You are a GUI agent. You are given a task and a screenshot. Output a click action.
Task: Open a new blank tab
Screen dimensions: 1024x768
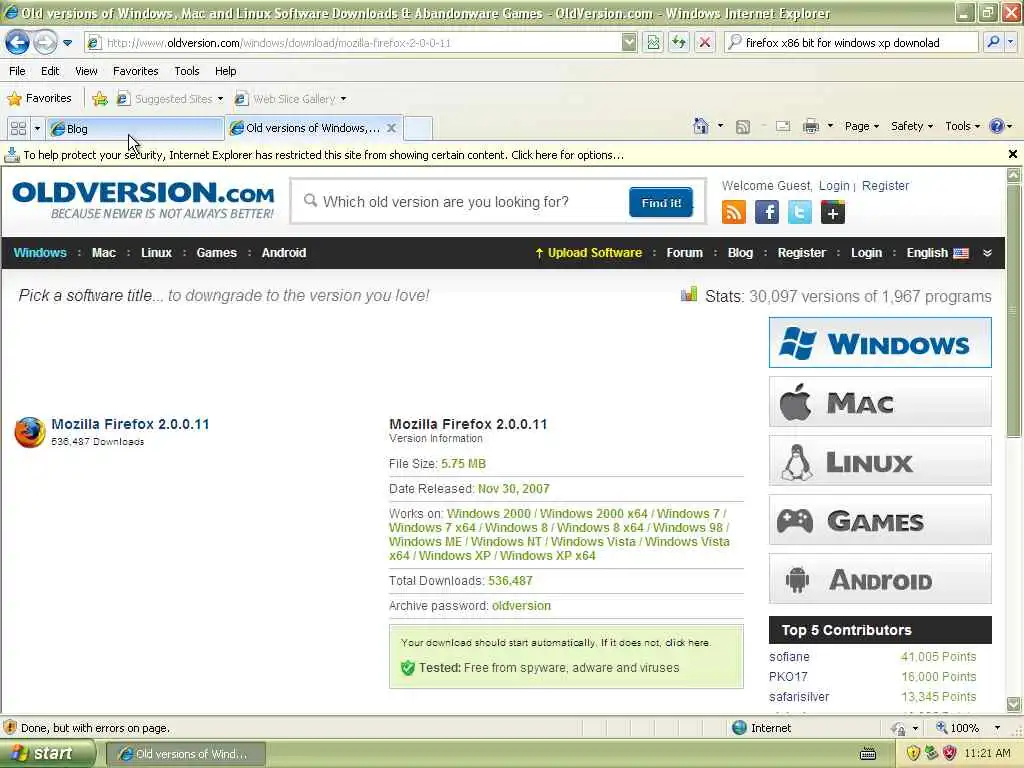[x=418, y=129]
